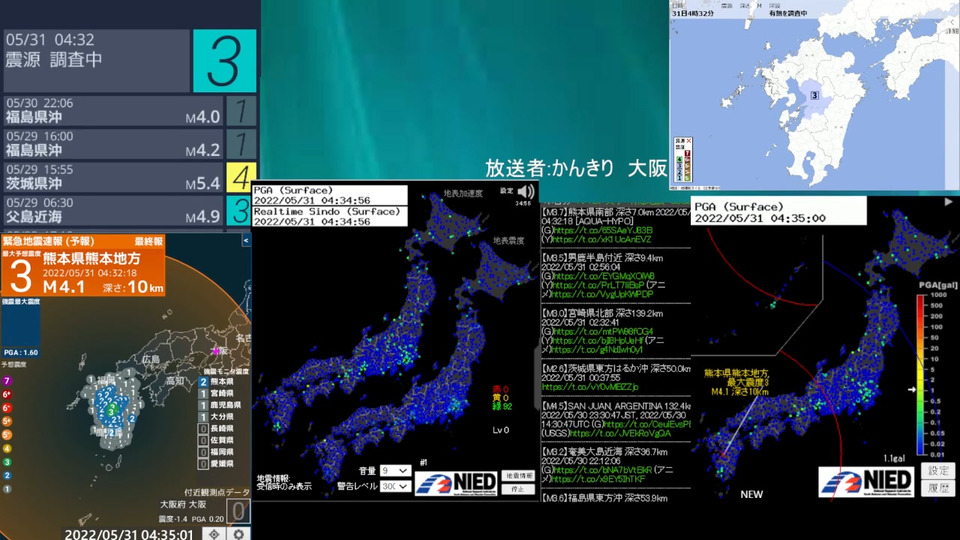Open the gear settings icon beside the clock
Image resolution: width=960 pixels, height=540 pixels.
pyautogui.click(x=239, y=534)
